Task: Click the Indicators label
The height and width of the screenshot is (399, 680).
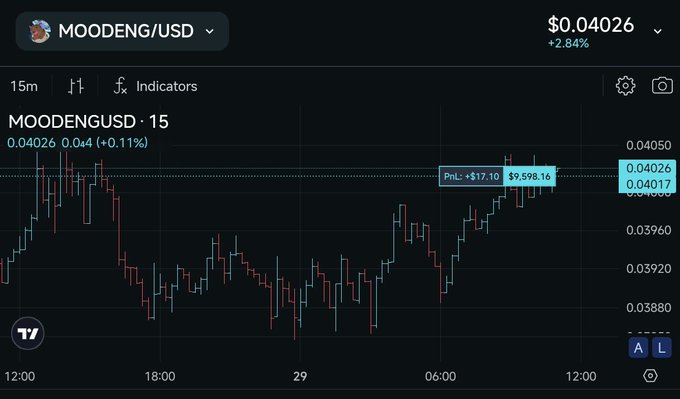Action: click(x=167, y=86)
